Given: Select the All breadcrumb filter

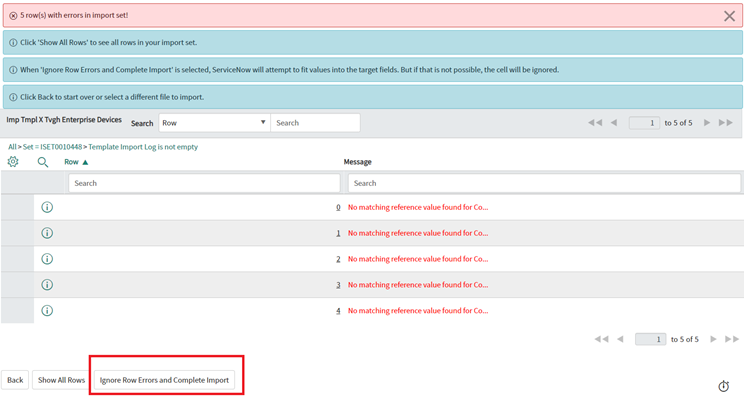Looking at the screenshot, I should point(12,147).
